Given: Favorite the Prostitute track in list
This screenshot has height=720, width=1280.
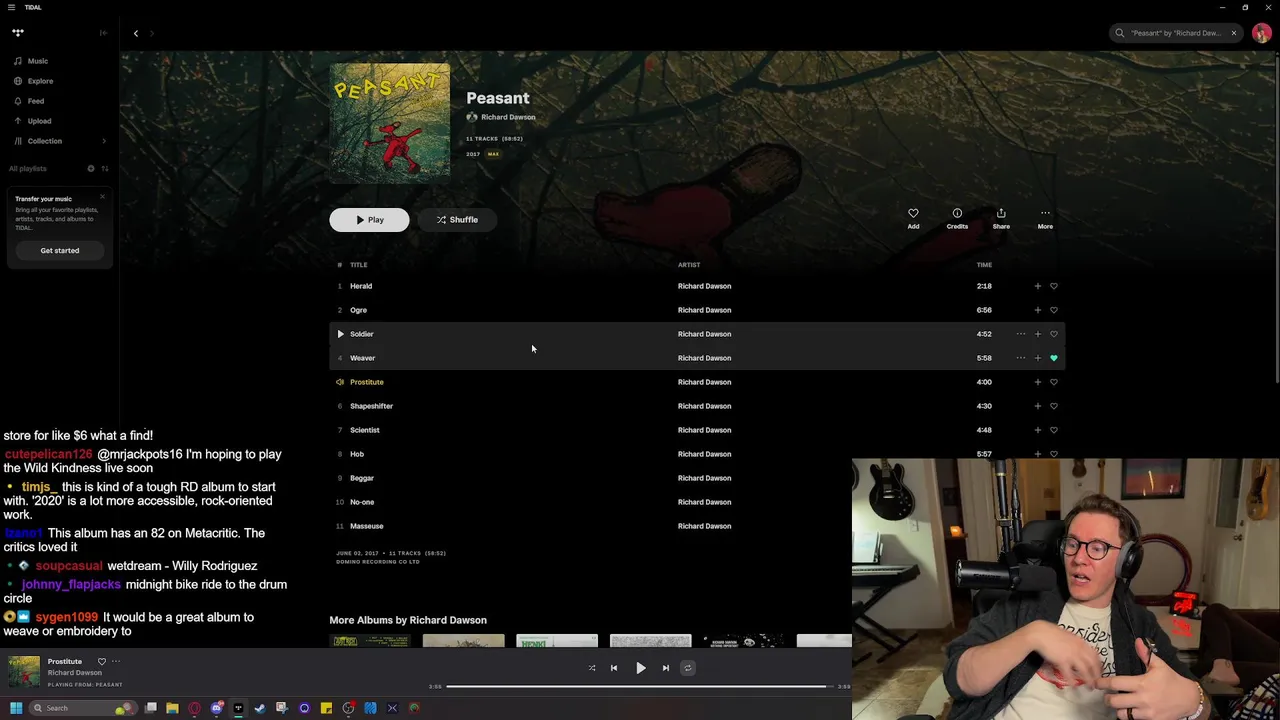Looking at the screenshot, I should click(x=1054, y=382).
